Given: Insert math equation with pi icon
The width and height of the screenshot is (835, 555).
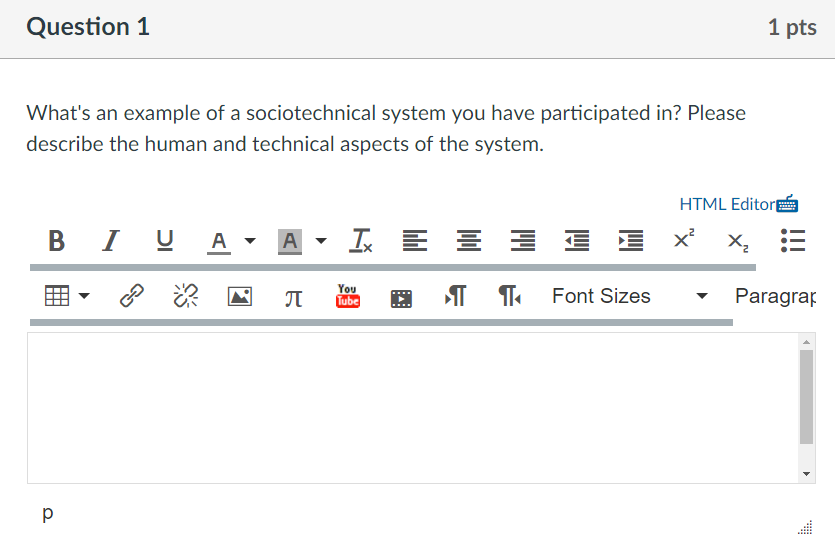Looking at the screenshot, I should tap(293, 296).
